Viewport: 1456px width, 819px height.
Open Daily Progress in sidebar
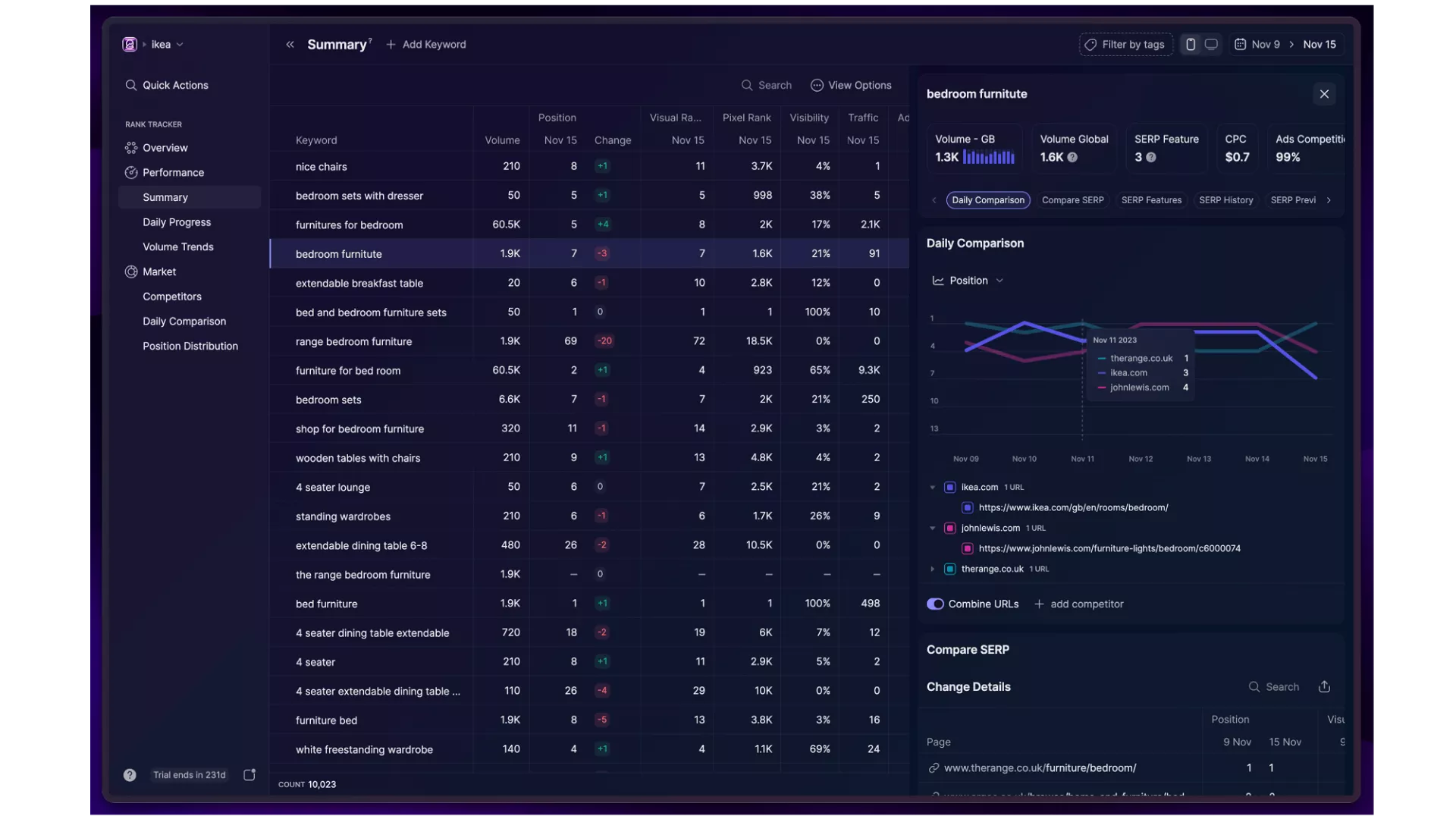177,222
